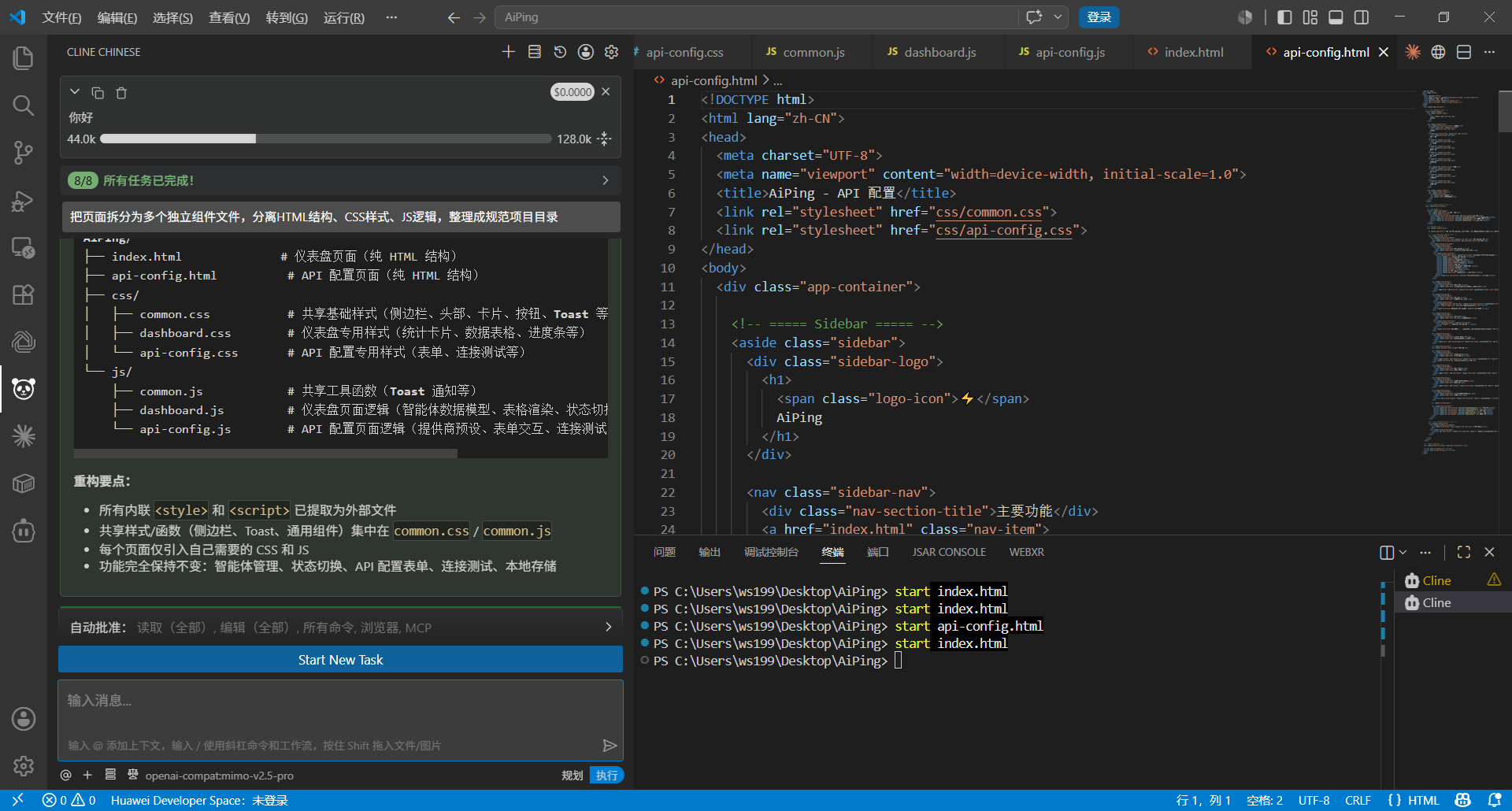1512x811 pixels.
Task: Open split terminal dropdown arrow
Action: [1403, 552]
